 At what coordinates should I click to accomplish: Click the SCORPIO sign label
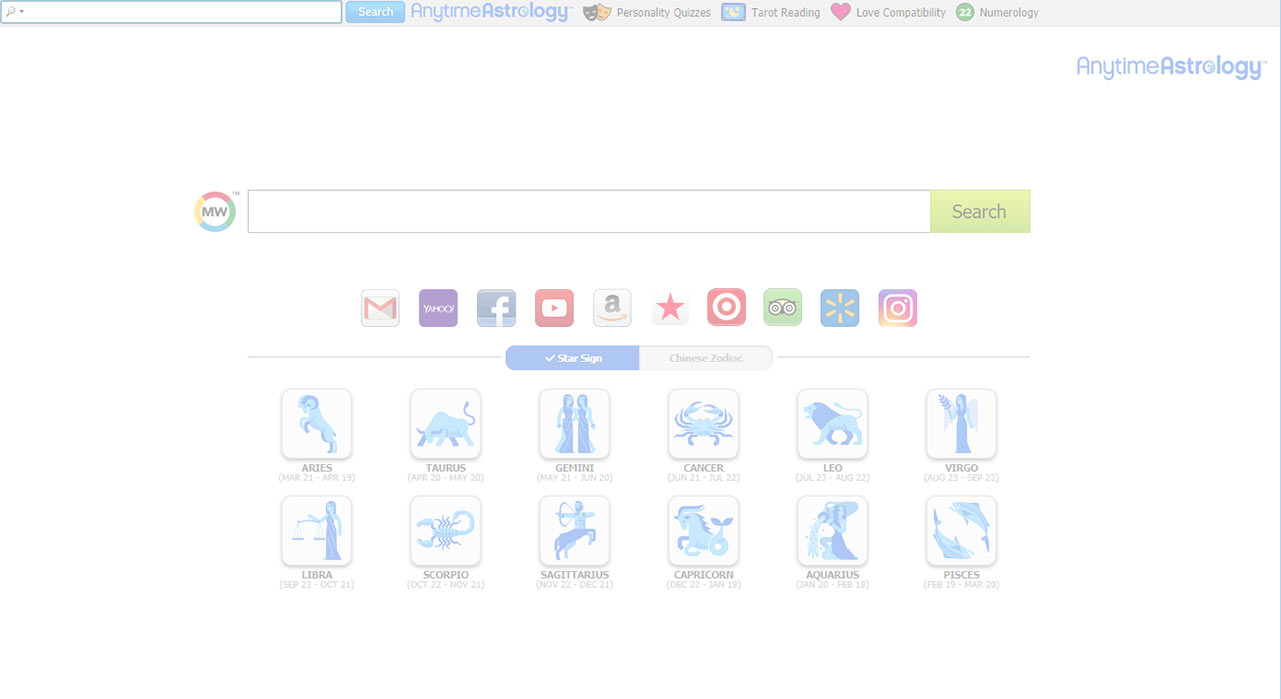pyautogui.click(x=446, y=575)
